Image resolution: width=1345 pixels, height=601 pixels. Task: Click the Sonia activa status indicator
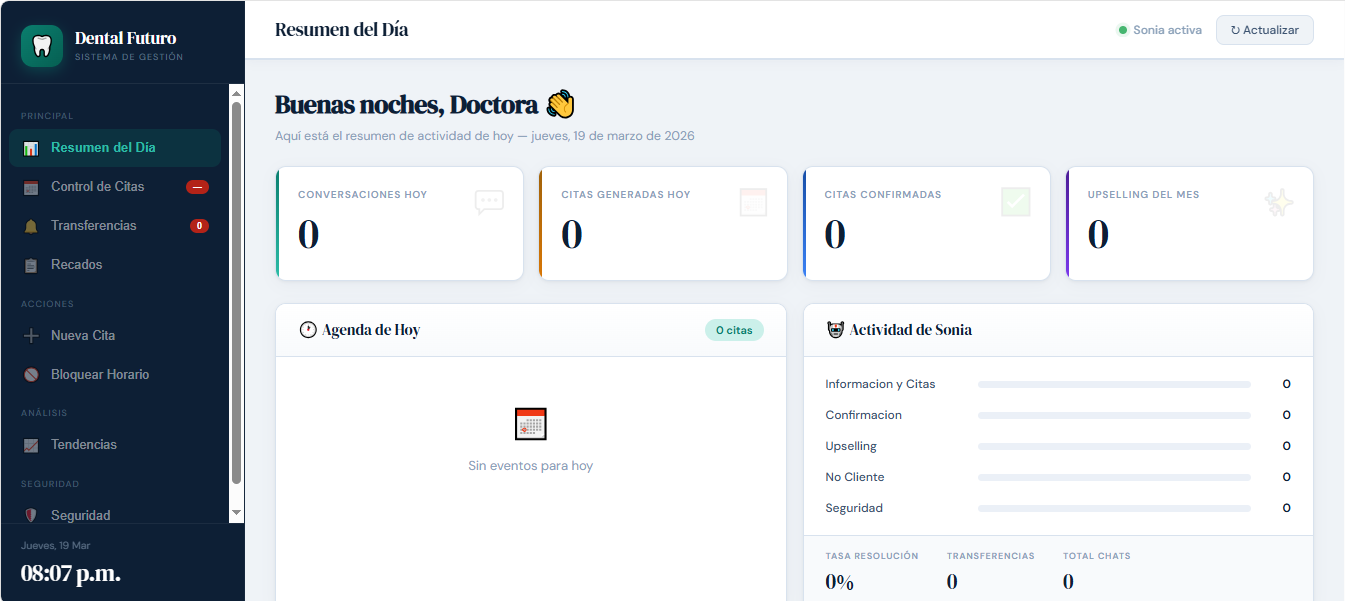coord(1159,30)
